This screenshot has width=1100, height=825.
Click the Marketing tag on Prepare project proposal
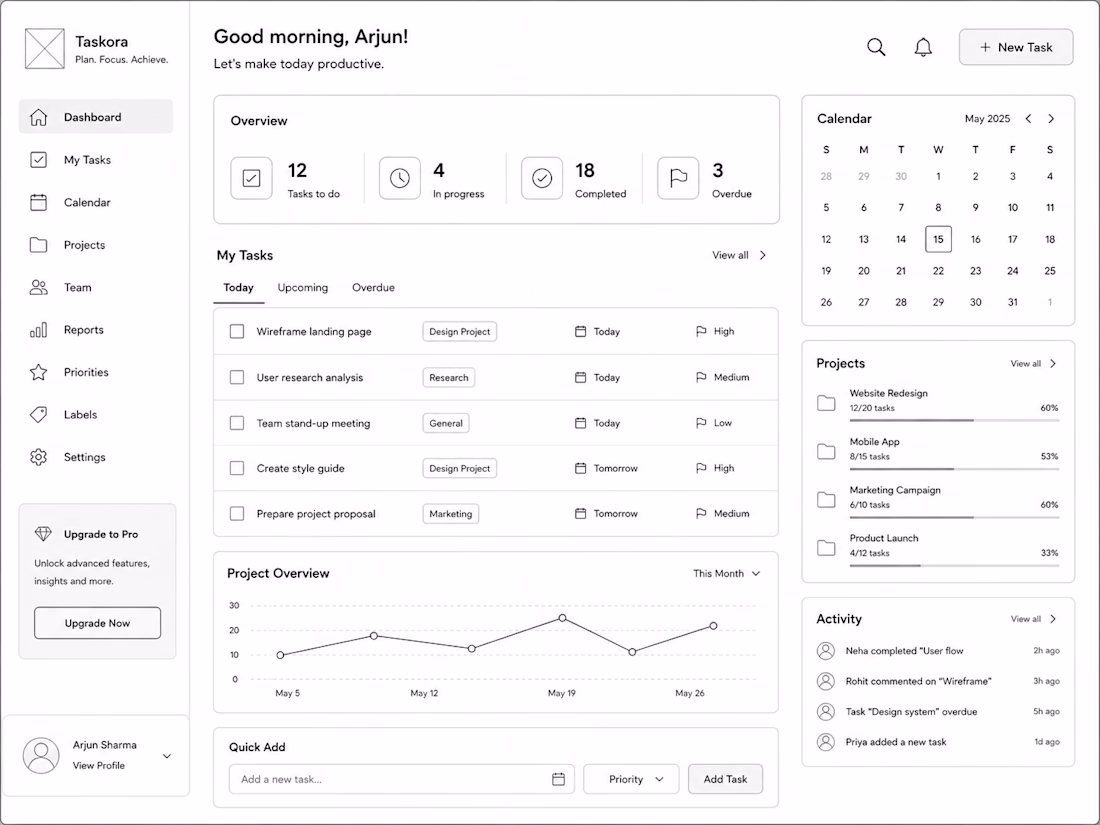(450, 514)
